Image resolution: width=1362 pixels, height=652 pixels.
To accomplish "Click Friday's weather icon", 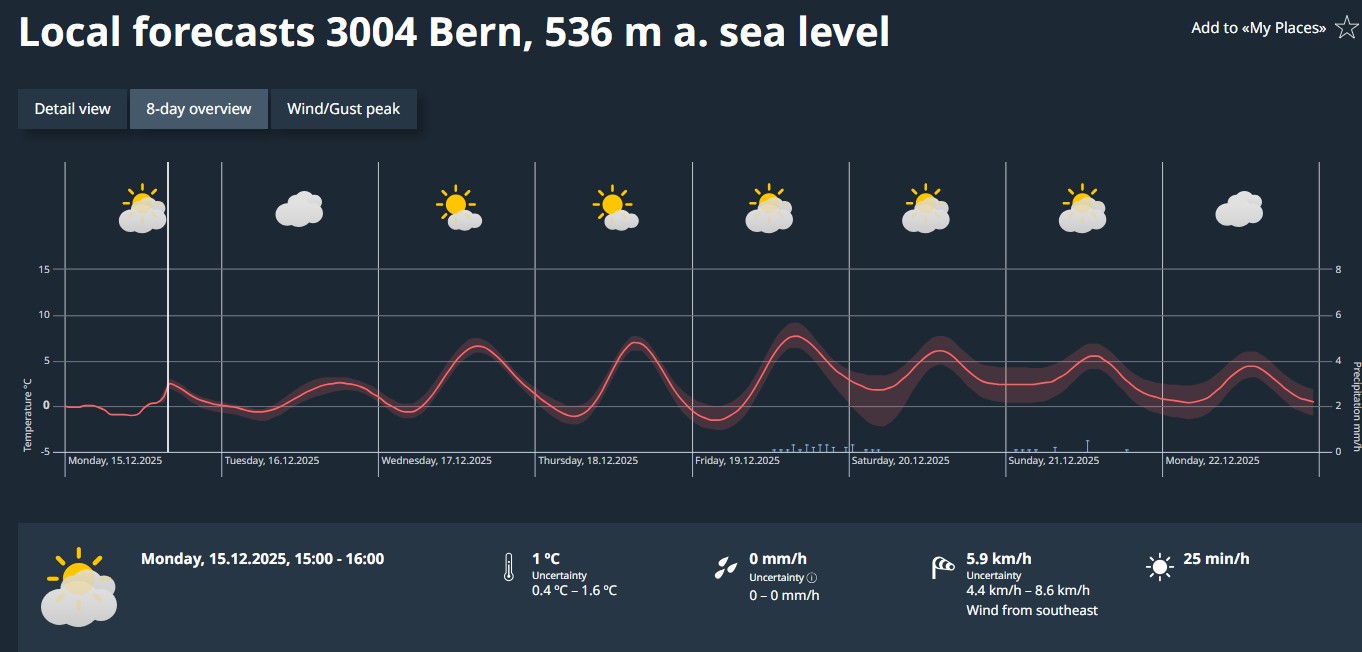I will point(770,209).
